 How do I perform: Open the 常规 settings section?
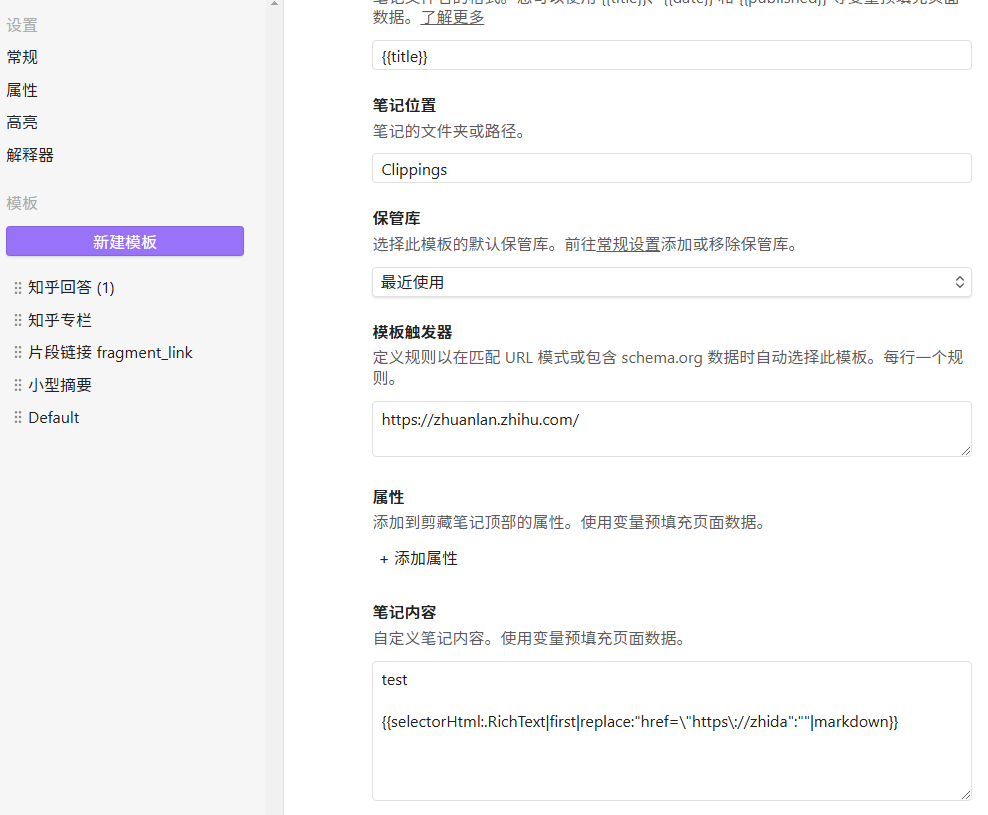click(x=22, y=57)
